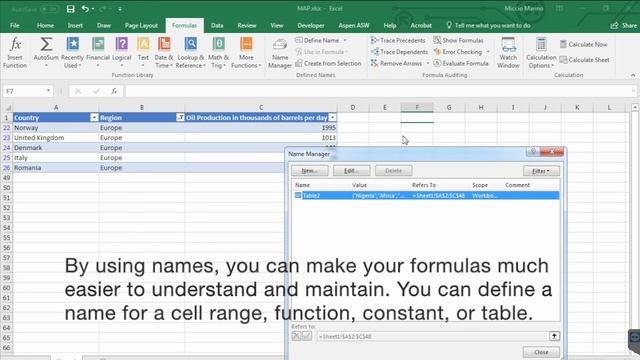The height and width of the screenshot is (360, 640).
Task: Click Error Checking
Action: [458, 52]
